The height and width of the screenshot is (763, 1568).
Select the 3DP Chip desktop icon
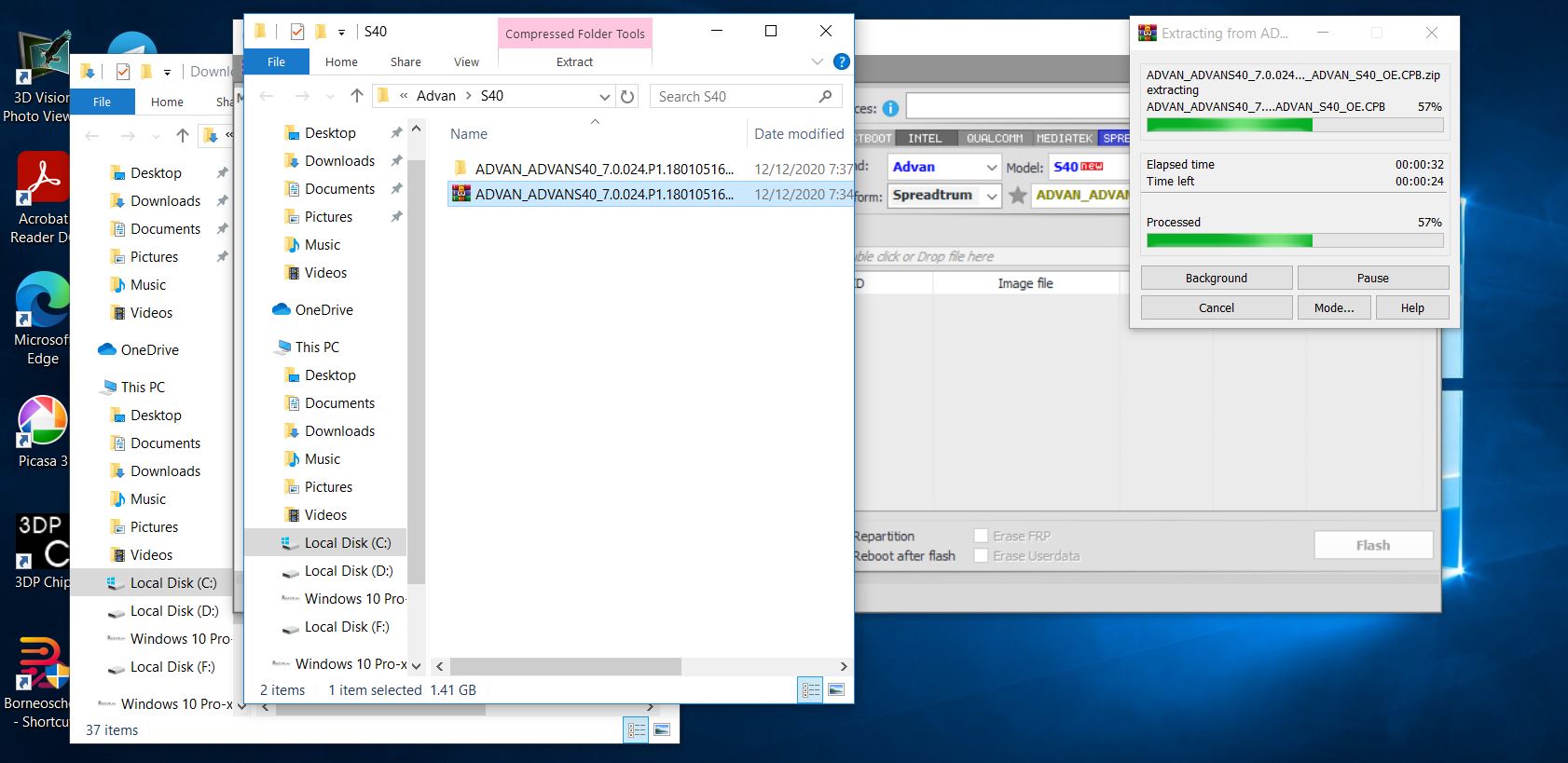pos(42,551)
